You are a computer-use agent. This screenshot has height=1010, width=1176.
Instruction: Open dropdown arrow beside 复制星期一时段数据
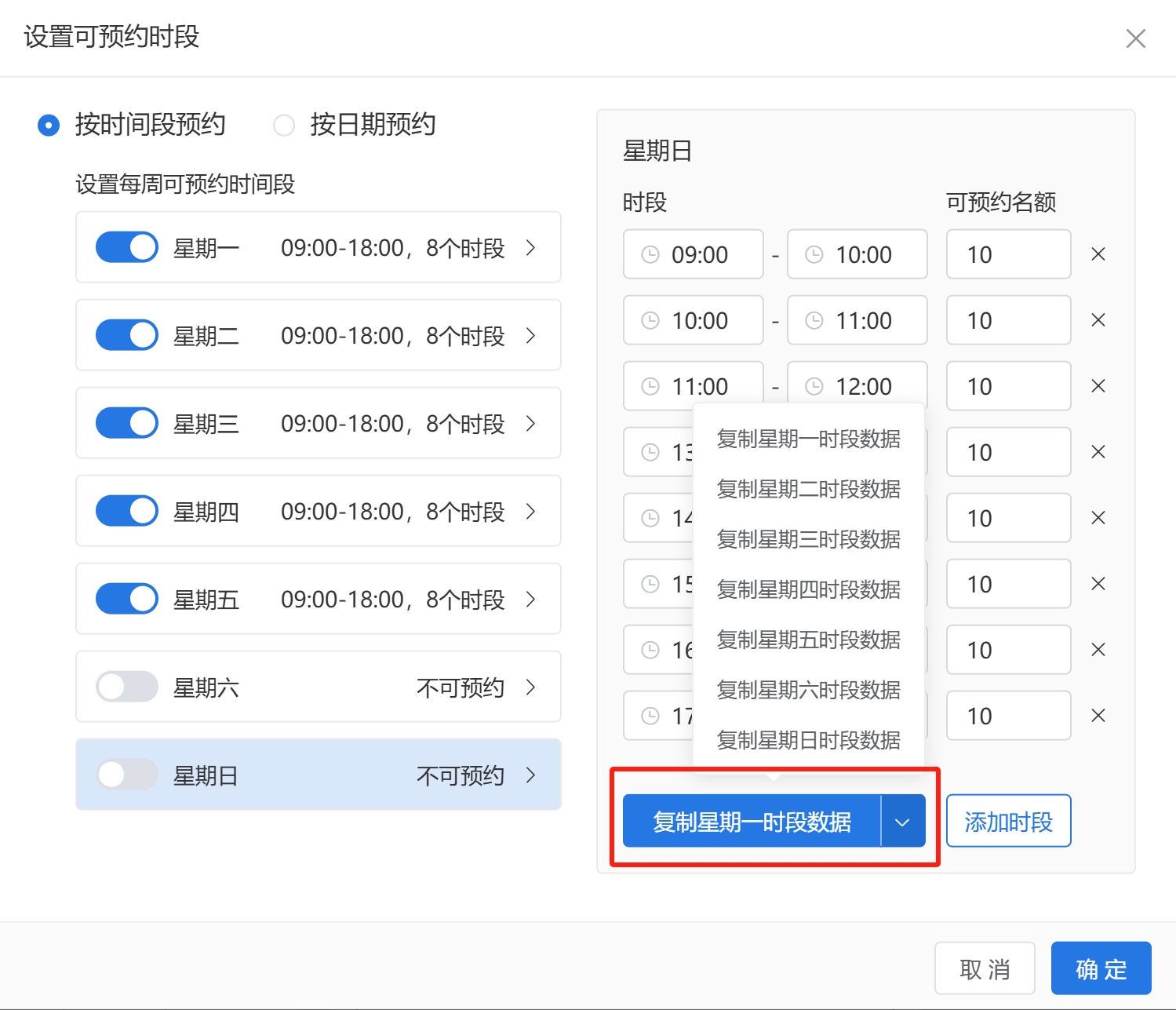tap(902, 822)
